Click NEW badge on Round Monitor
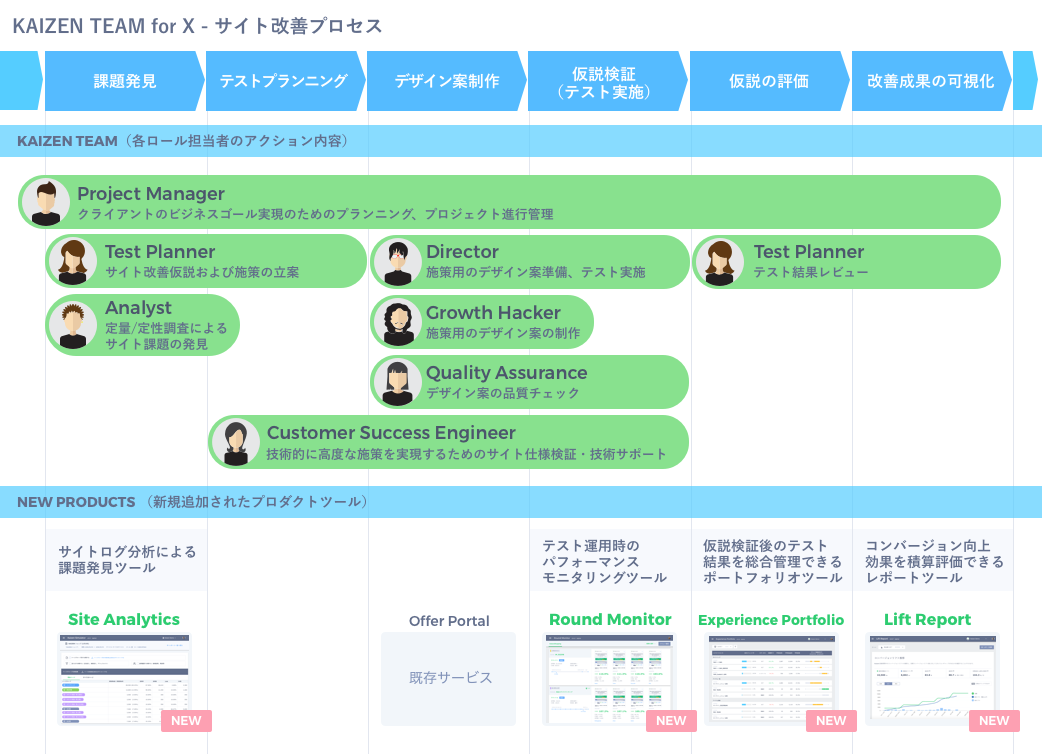The image size is (1042, 754). tap(671, 721)
